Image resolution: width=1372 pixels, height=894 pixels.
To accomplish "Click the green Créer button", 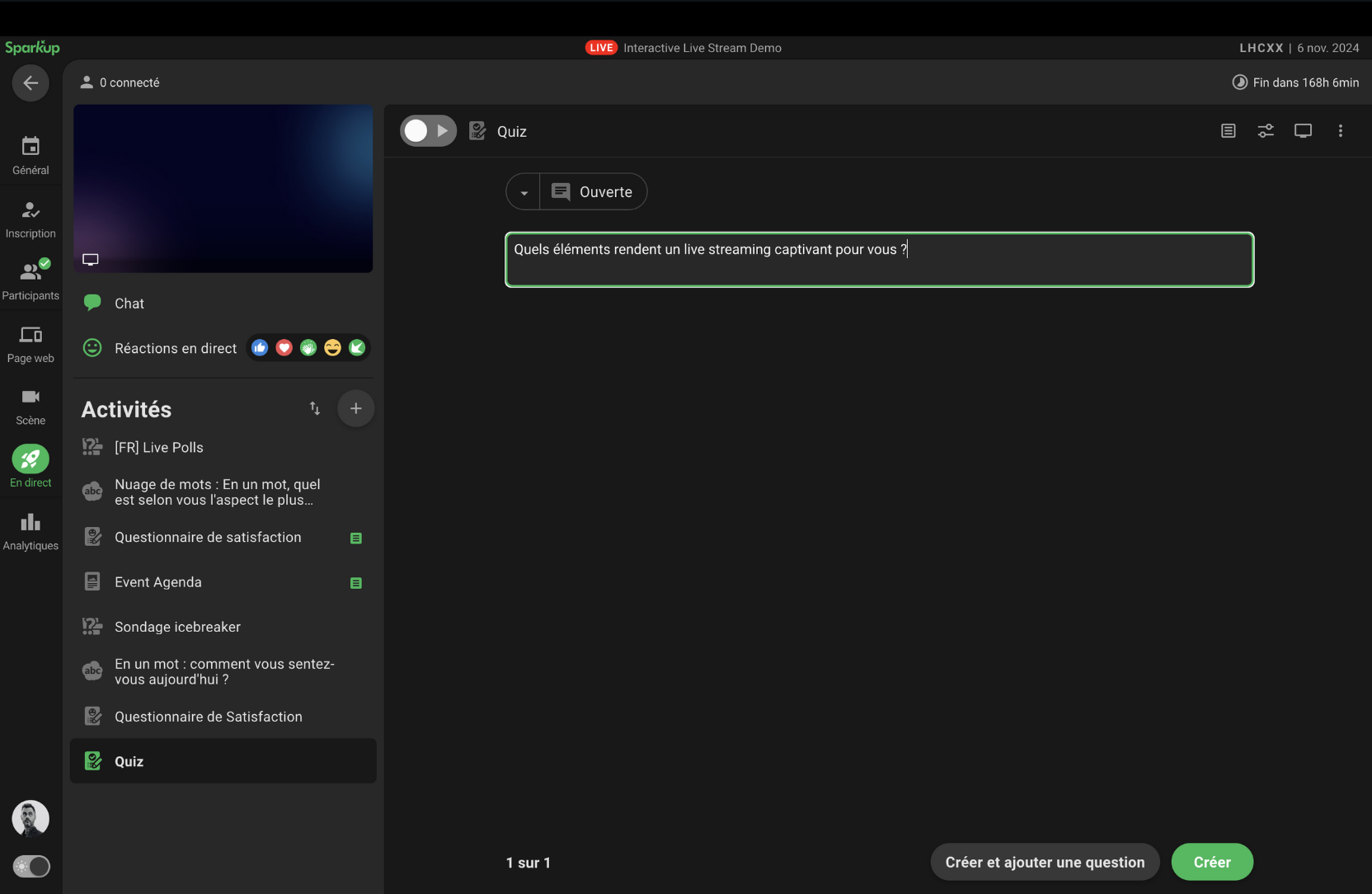I will [x=1211, y=862].
